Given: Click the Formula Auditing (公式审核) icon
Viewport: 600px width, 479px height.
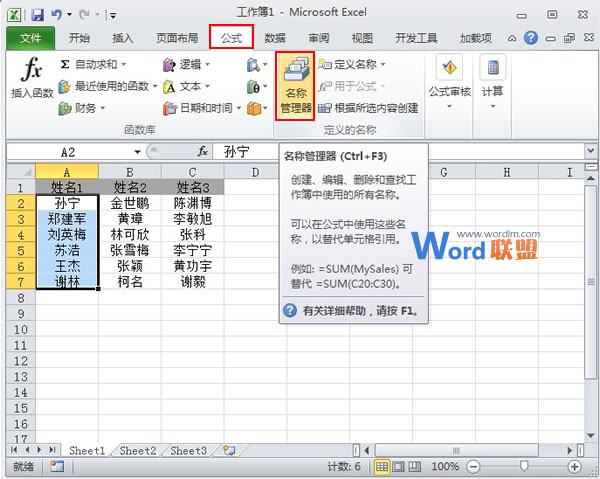Looking at the screenshot, I should [449, 78].
